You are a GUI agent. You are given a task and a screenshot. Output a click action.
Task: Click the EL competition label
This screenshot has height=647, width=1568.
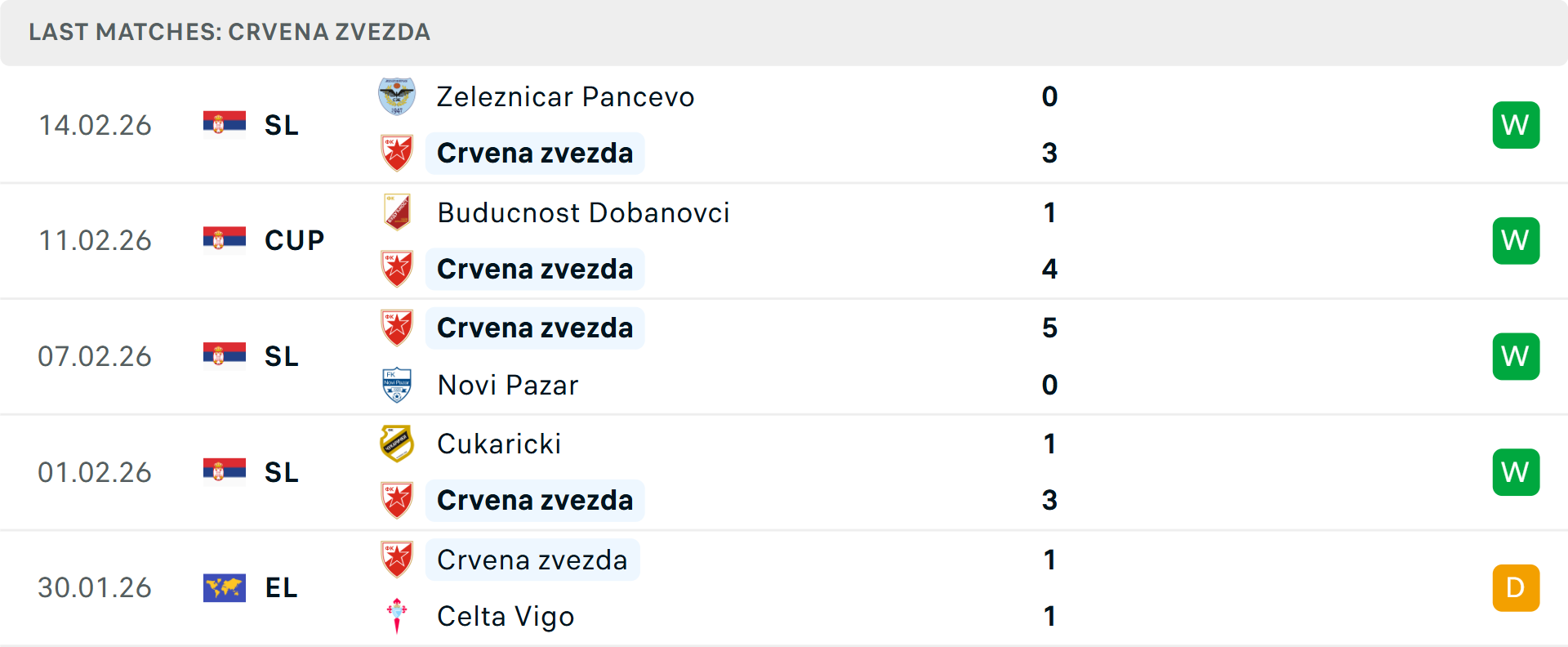pos(281,587)
